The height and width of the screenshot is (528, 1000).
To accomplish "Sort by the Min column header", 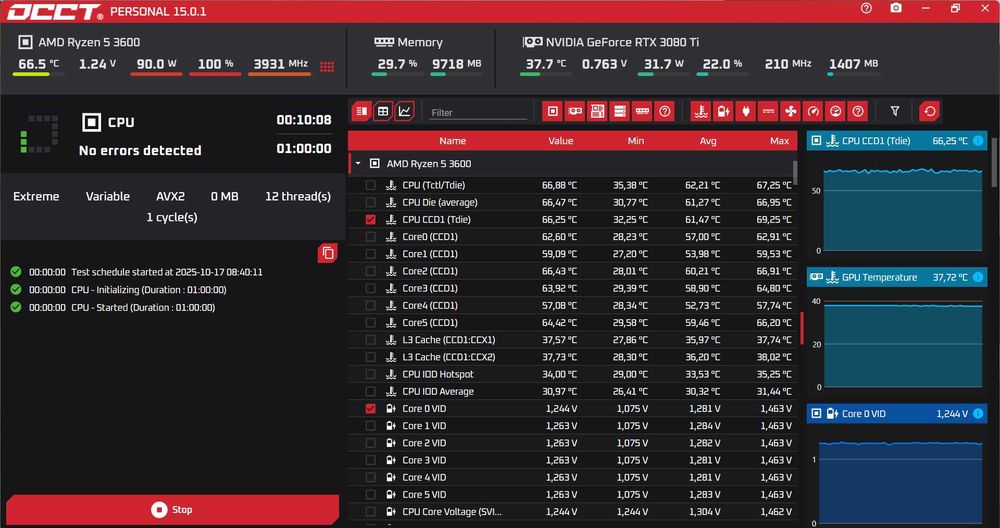I will coord(635,141).
